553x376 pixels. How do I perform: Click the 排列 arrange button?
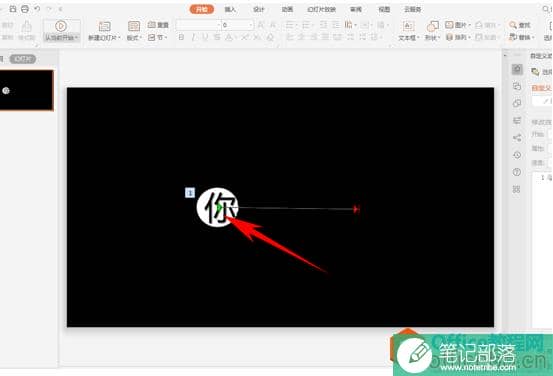click(x=457, y=37)
